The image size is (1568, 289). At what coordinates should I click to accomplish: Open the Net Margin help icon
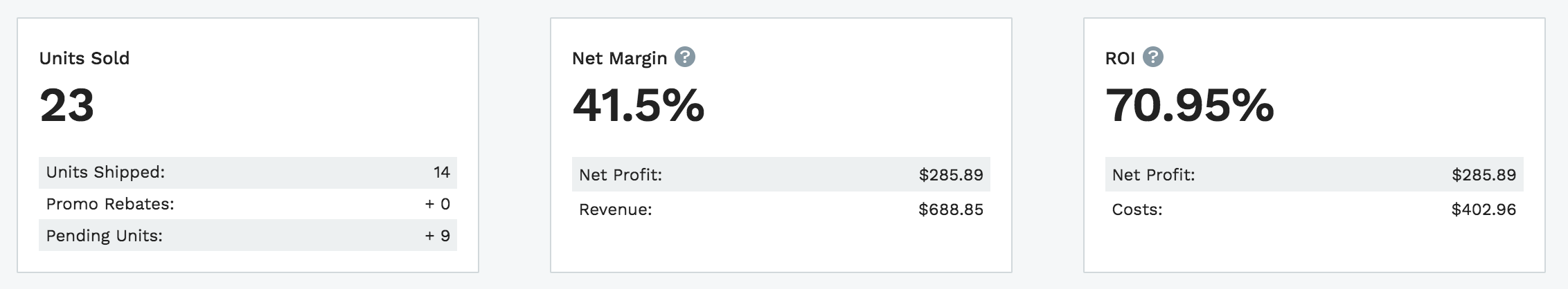[x=685, y=57]
